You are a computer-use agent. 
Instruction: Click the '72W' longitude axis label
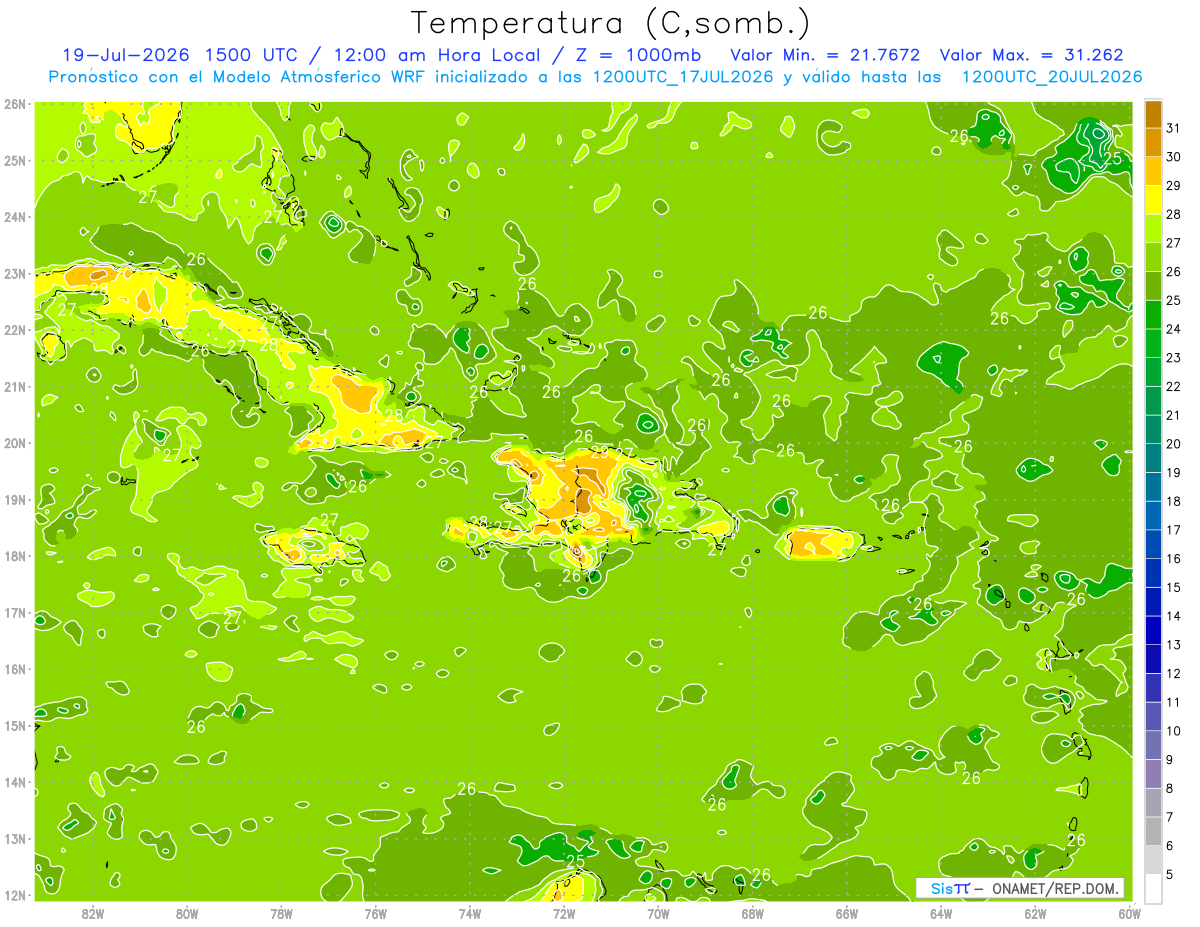(x=564, y=913)
